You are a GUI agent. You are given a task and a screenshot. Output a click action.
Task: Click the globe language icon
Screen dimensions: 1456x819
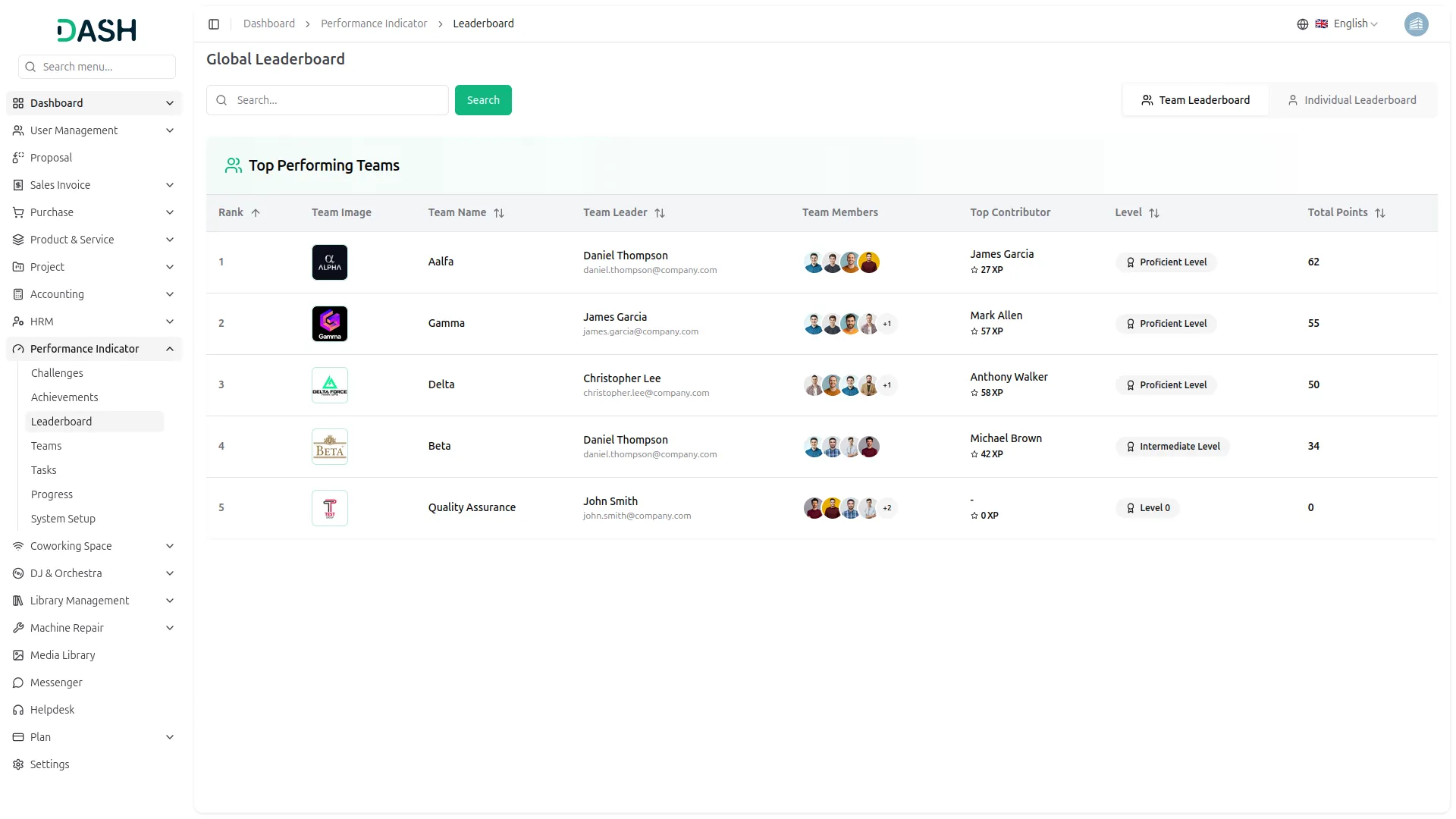pos(1303,24)
